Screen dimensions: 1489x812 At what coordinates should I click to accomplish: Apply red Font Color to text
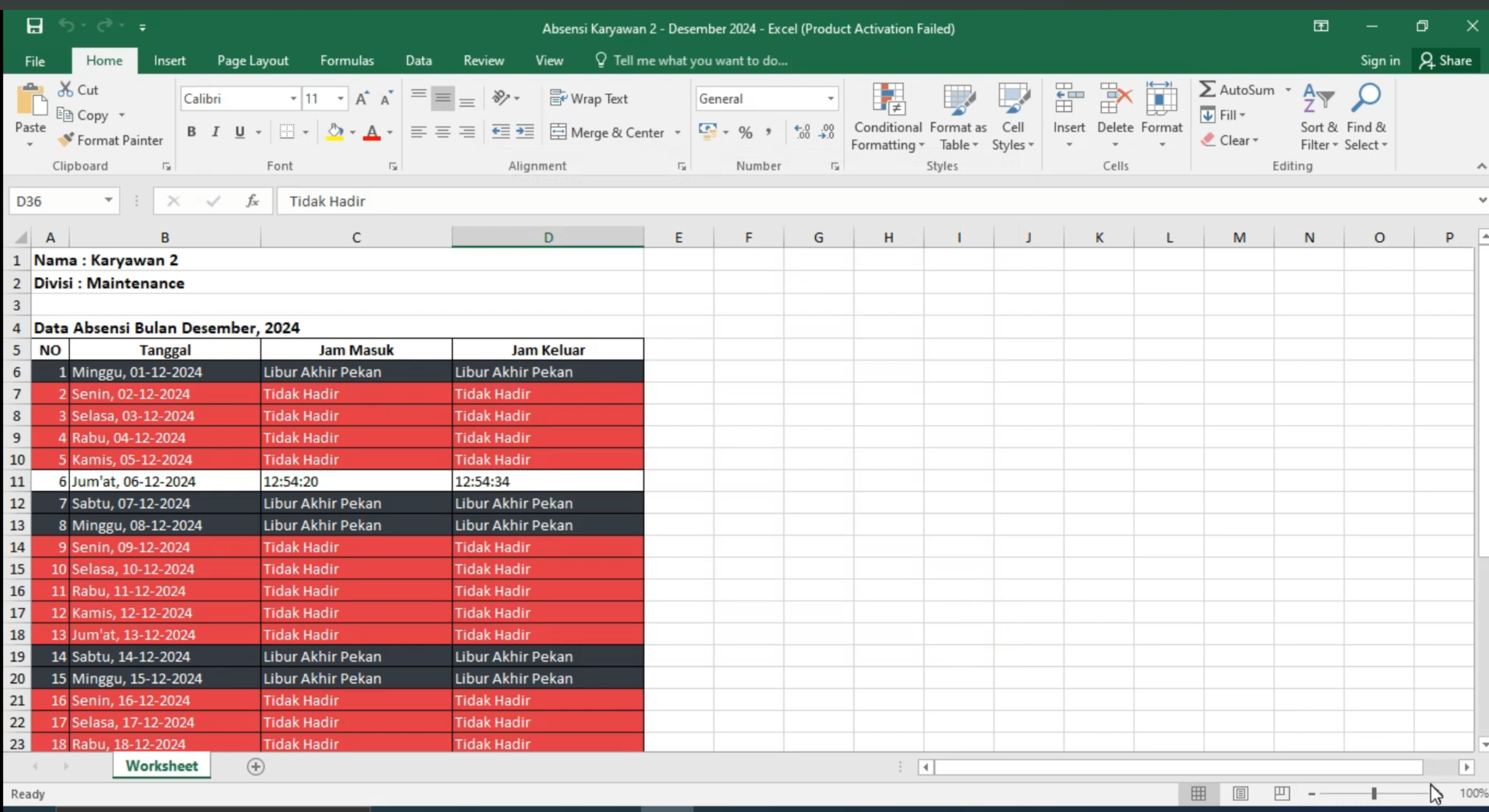pyautogui.click(x=371, y=132)
